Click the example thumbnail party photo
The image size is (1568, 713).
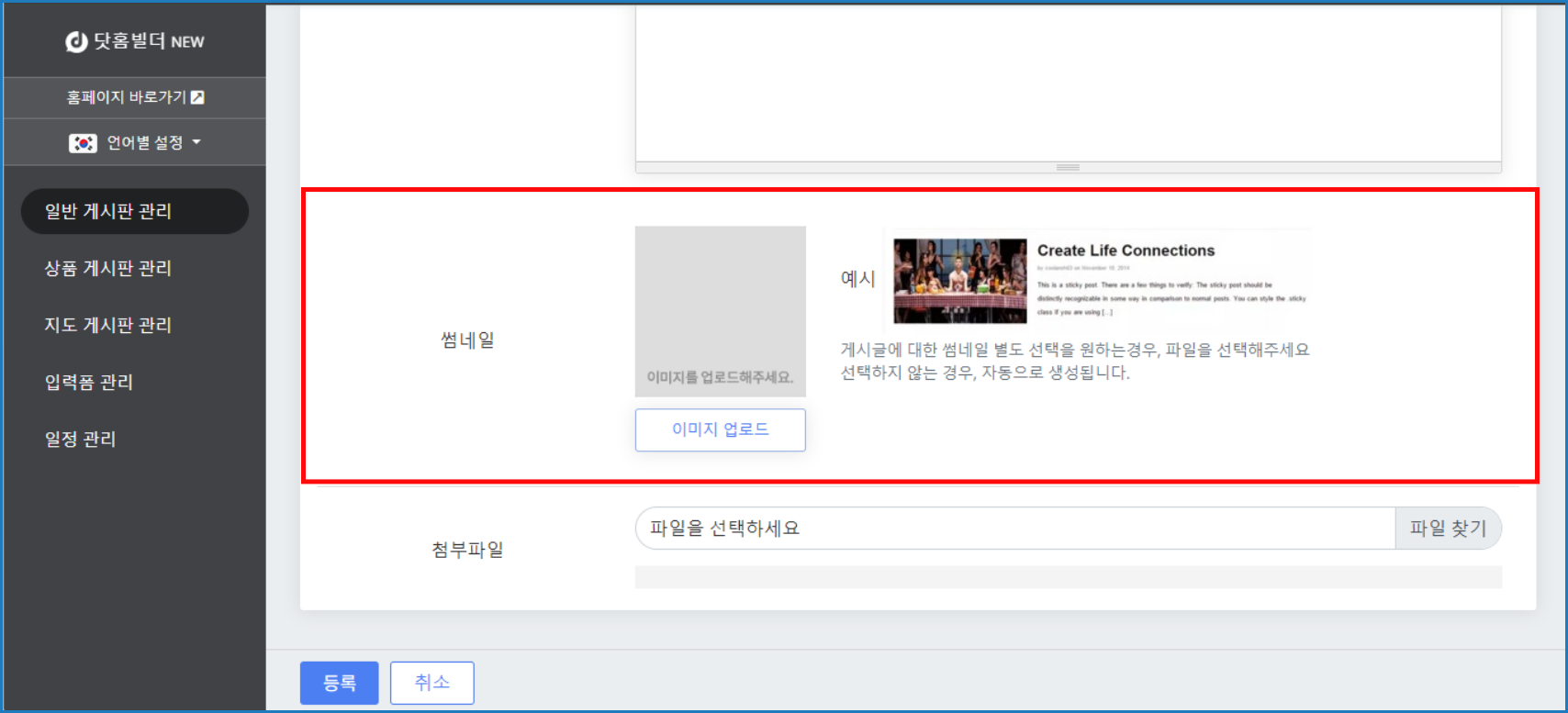coord(960,281)
